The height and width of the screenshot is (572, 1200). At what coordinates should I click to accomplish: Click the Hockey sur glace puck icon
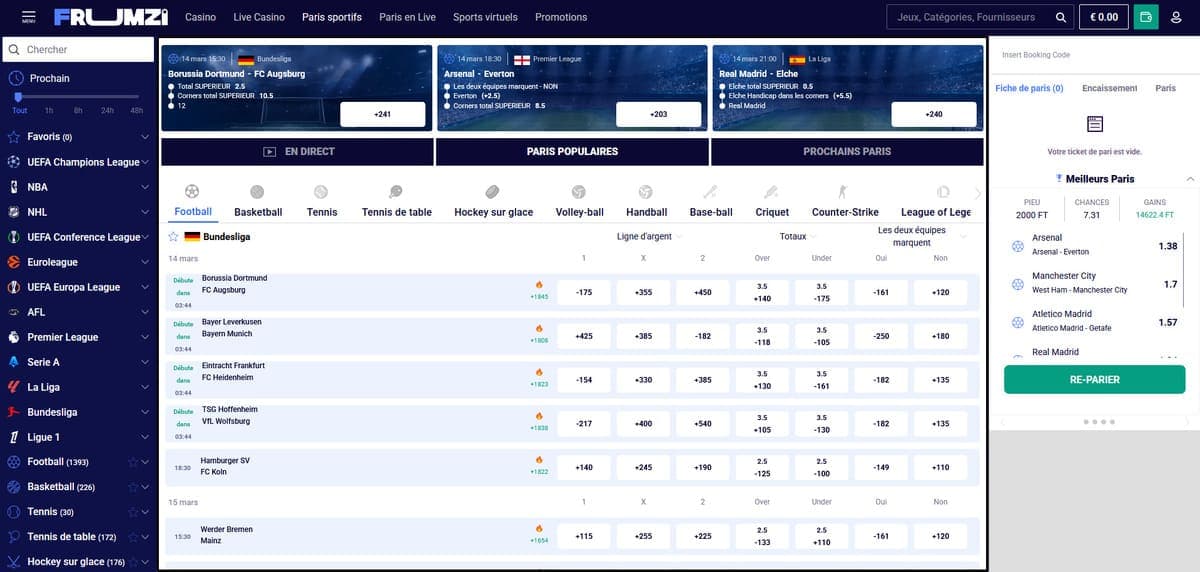[x=492, y=191]
